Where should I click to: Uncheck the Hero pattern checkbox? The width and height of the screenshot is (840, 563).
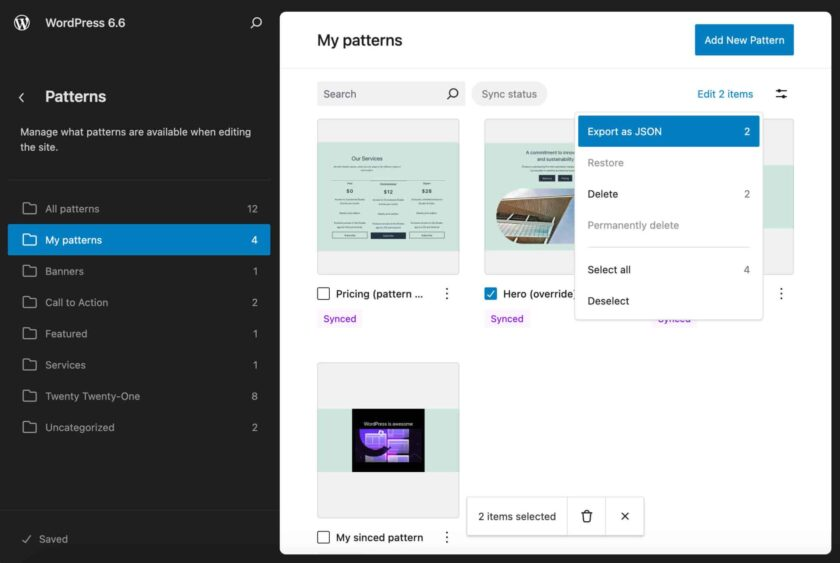pos(491,294)
